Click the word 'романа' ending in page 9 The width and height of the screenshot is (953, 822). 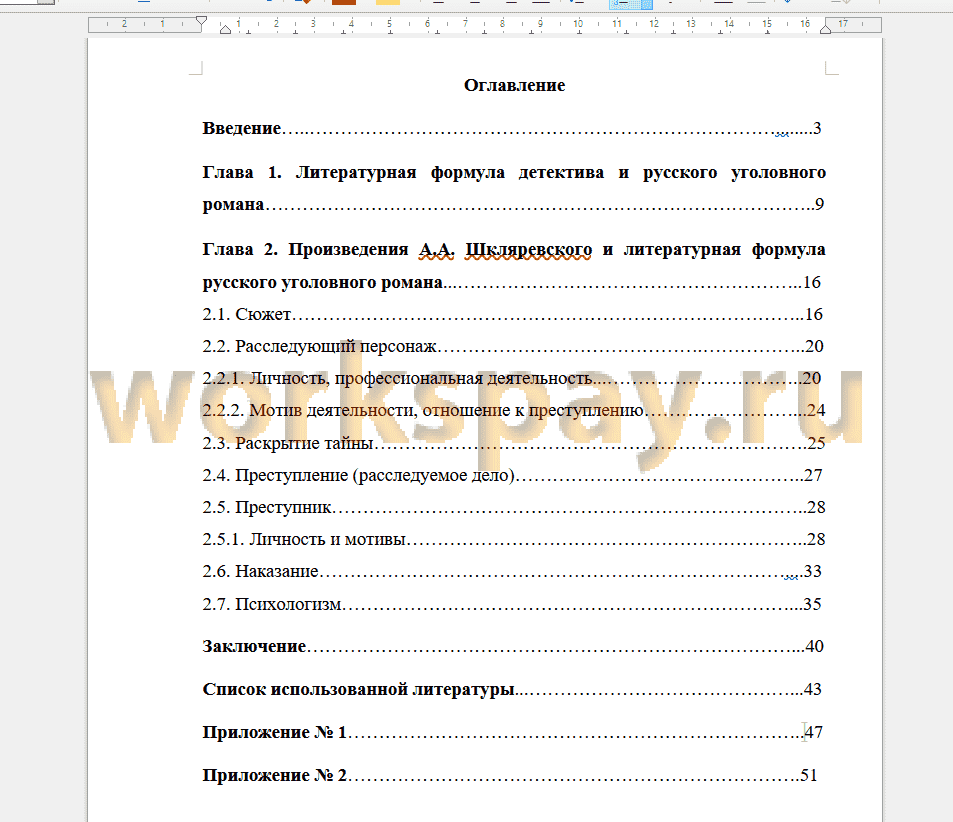pyautogui.click(x=233, y=205)
